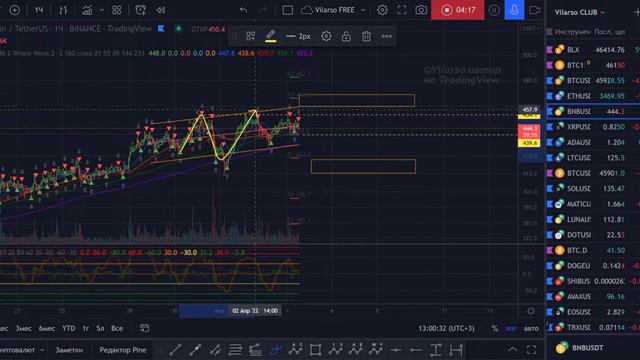
Task: Set the range to 3мес
Action: pyautogui.click(x=24, y=328)
